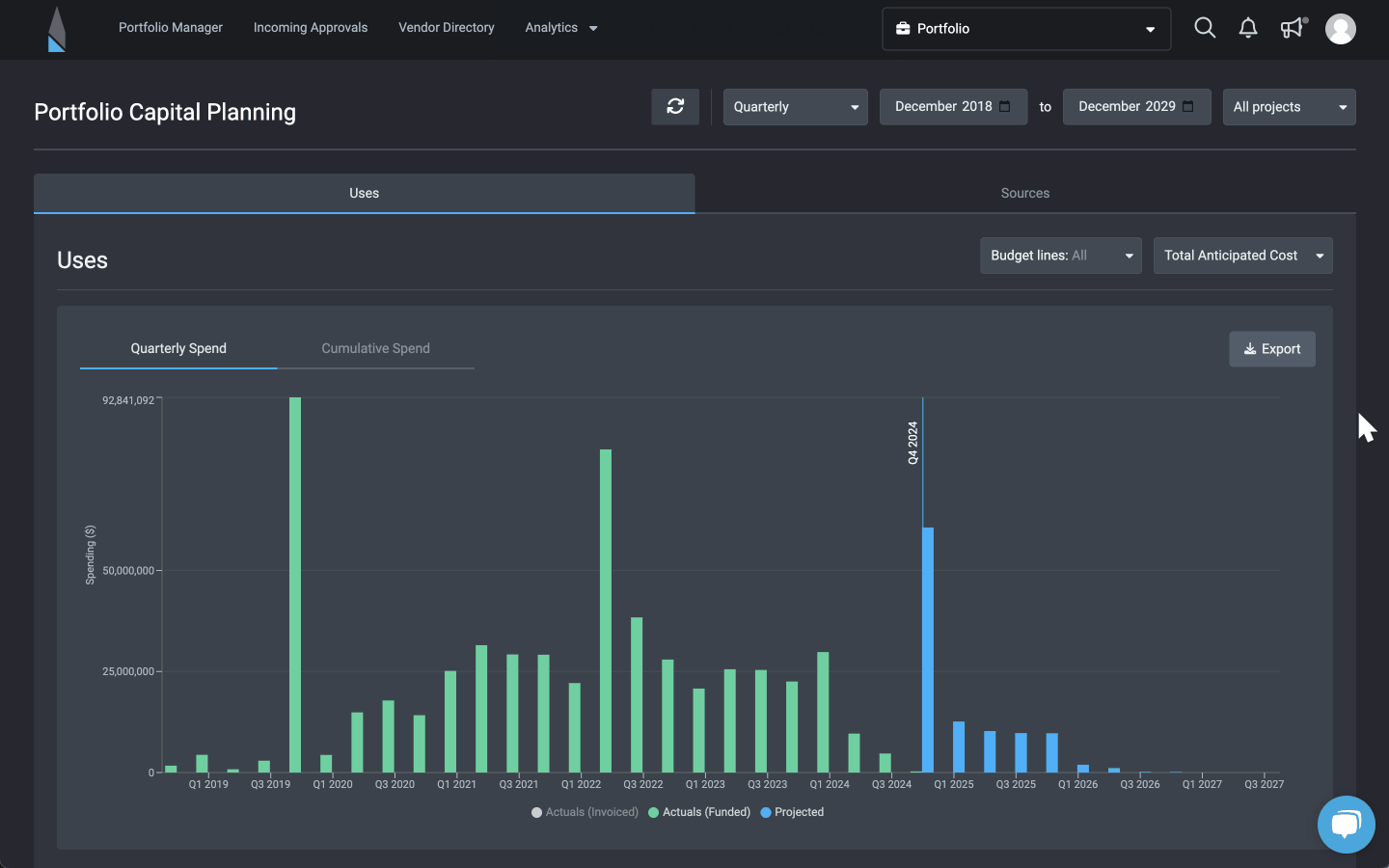Toggle Actuals (Funded) legend series
The width and height of the screenshot is (1389, 868).
coord(699,812)
